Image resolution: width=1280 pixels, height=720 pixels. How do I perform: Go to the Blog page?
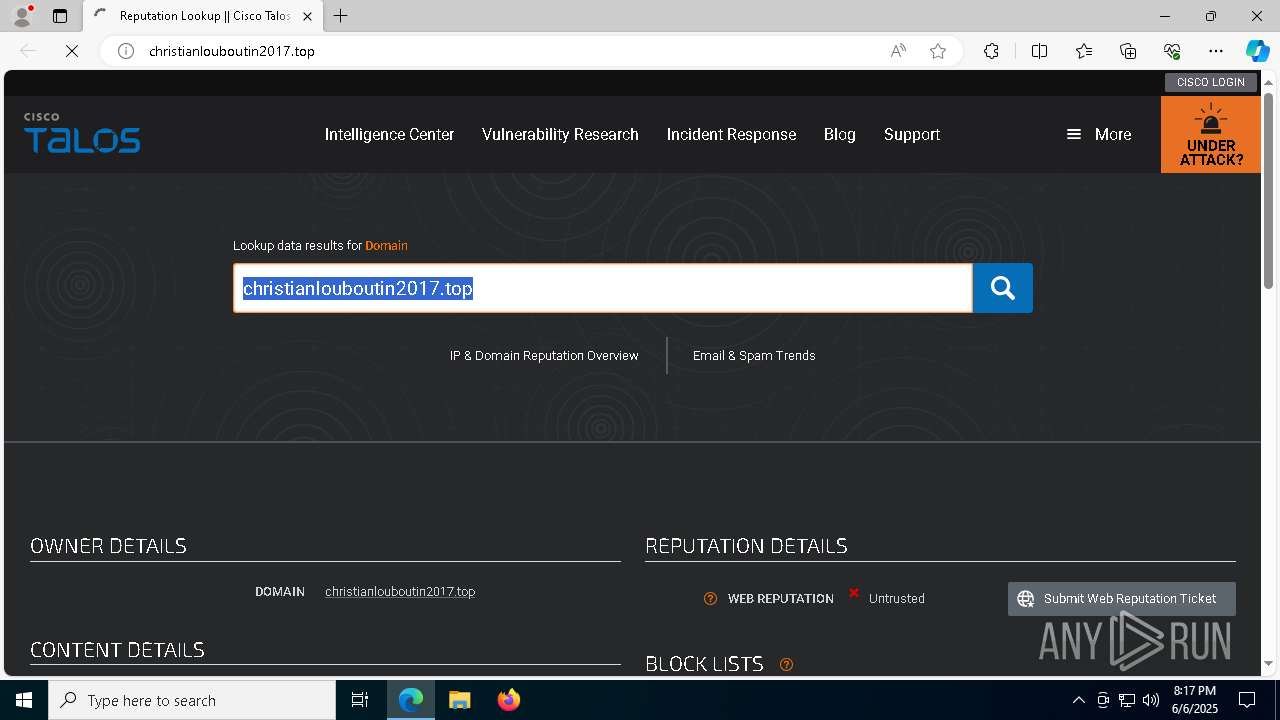(x=840, y=134)
